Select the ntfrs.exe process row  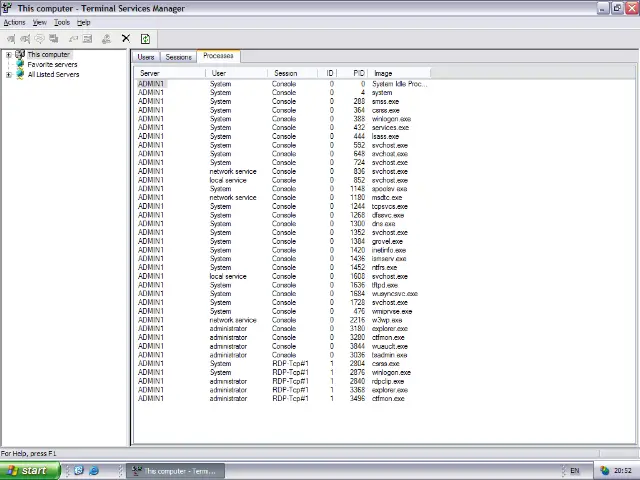[x=282, y=267]
